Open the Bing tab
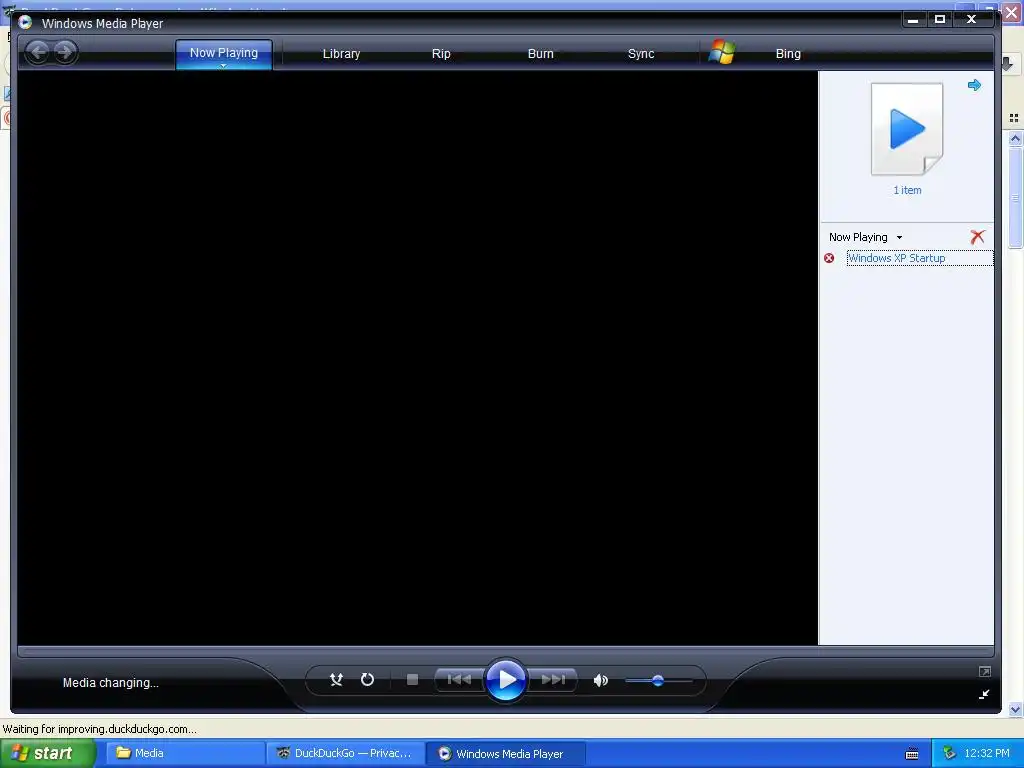This screenshot has width=1024, height=768. pyautogui.click(x=788, y=54)
